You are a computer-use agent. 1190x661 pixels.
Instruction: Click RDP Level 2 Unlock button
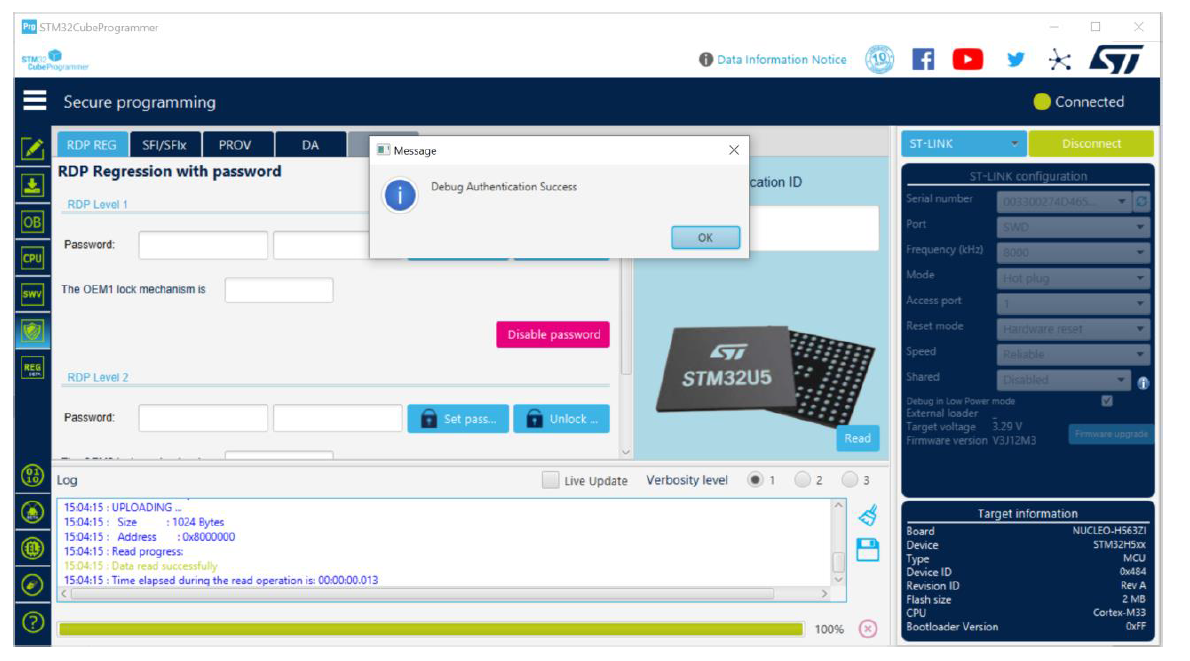pyautogui.click(x=561, y=419)
